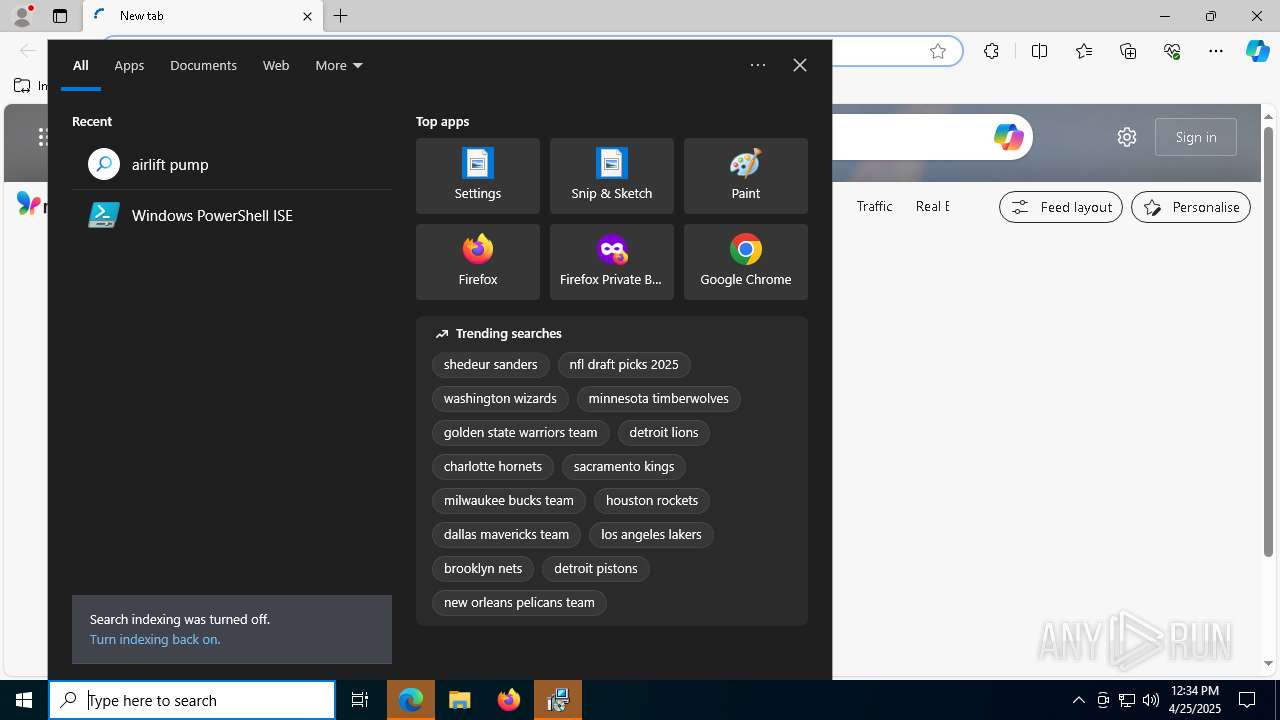
Task: Add this page to favorites star
Action: pyautogui.click(x=938, y=51)
